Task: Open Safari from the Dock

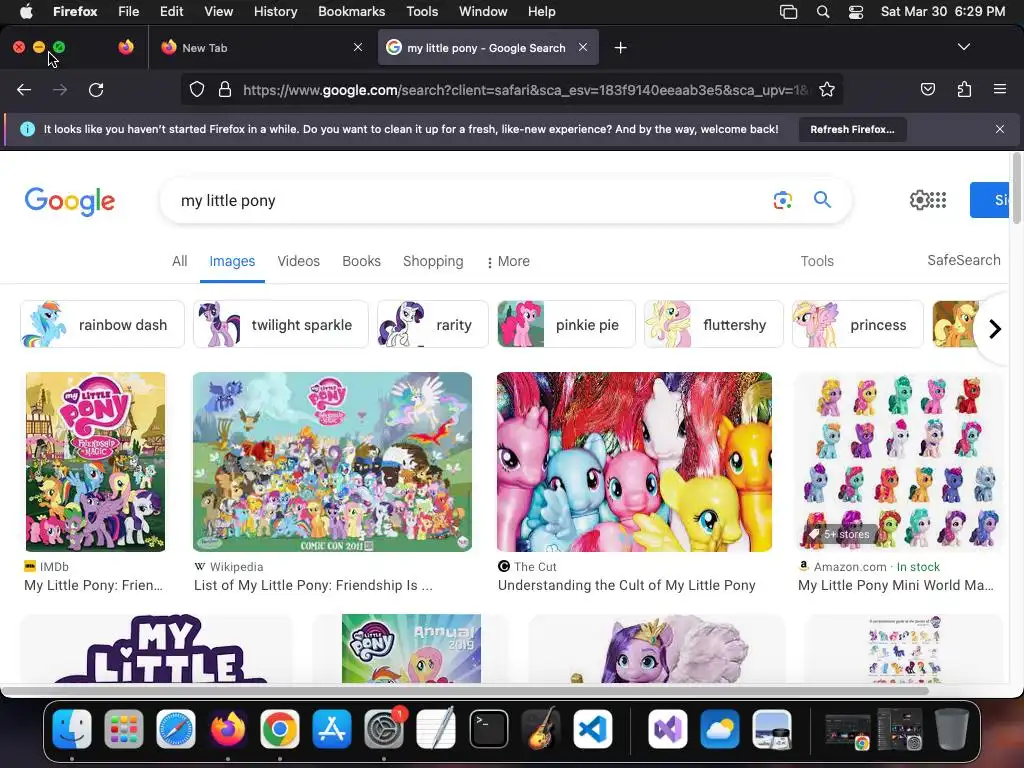Action: pos(176,729)
